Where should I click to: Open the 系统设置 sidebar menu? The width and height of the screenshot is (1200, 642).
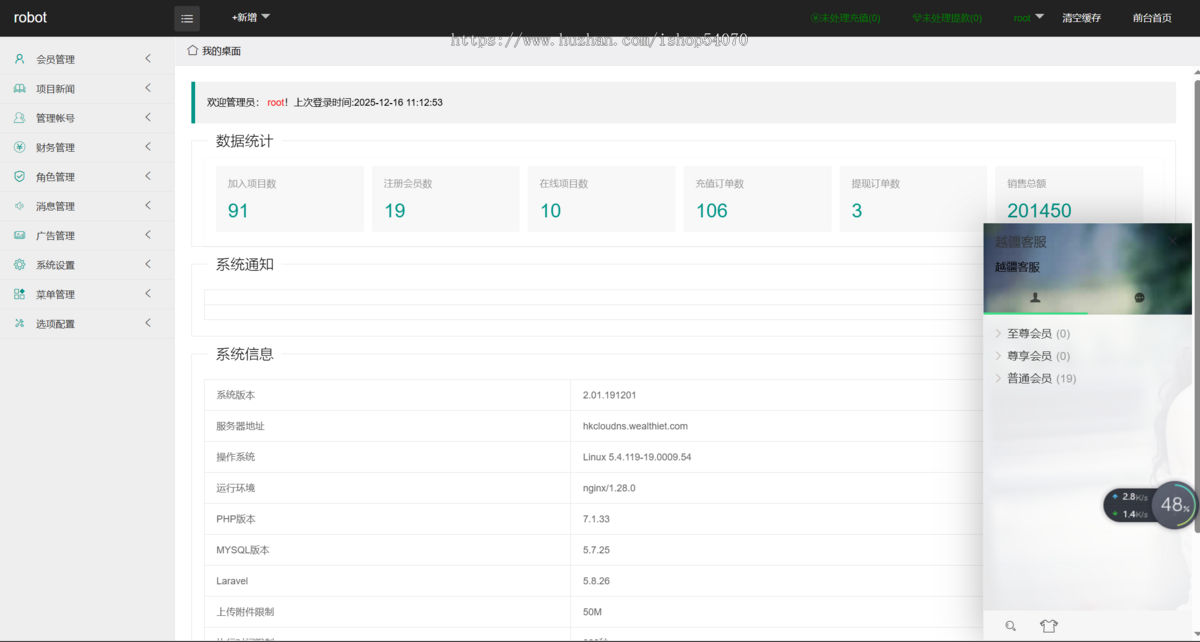click(x=87, y=265)
